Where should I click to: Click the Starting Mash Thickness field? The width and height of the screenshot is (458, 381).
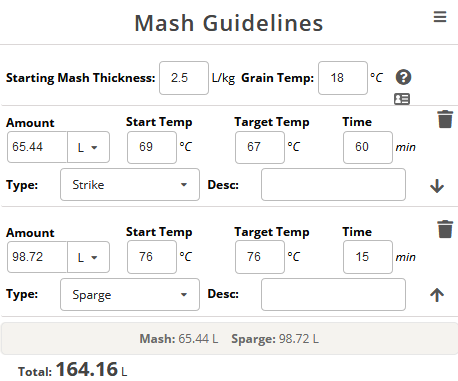tap(184, 78)
